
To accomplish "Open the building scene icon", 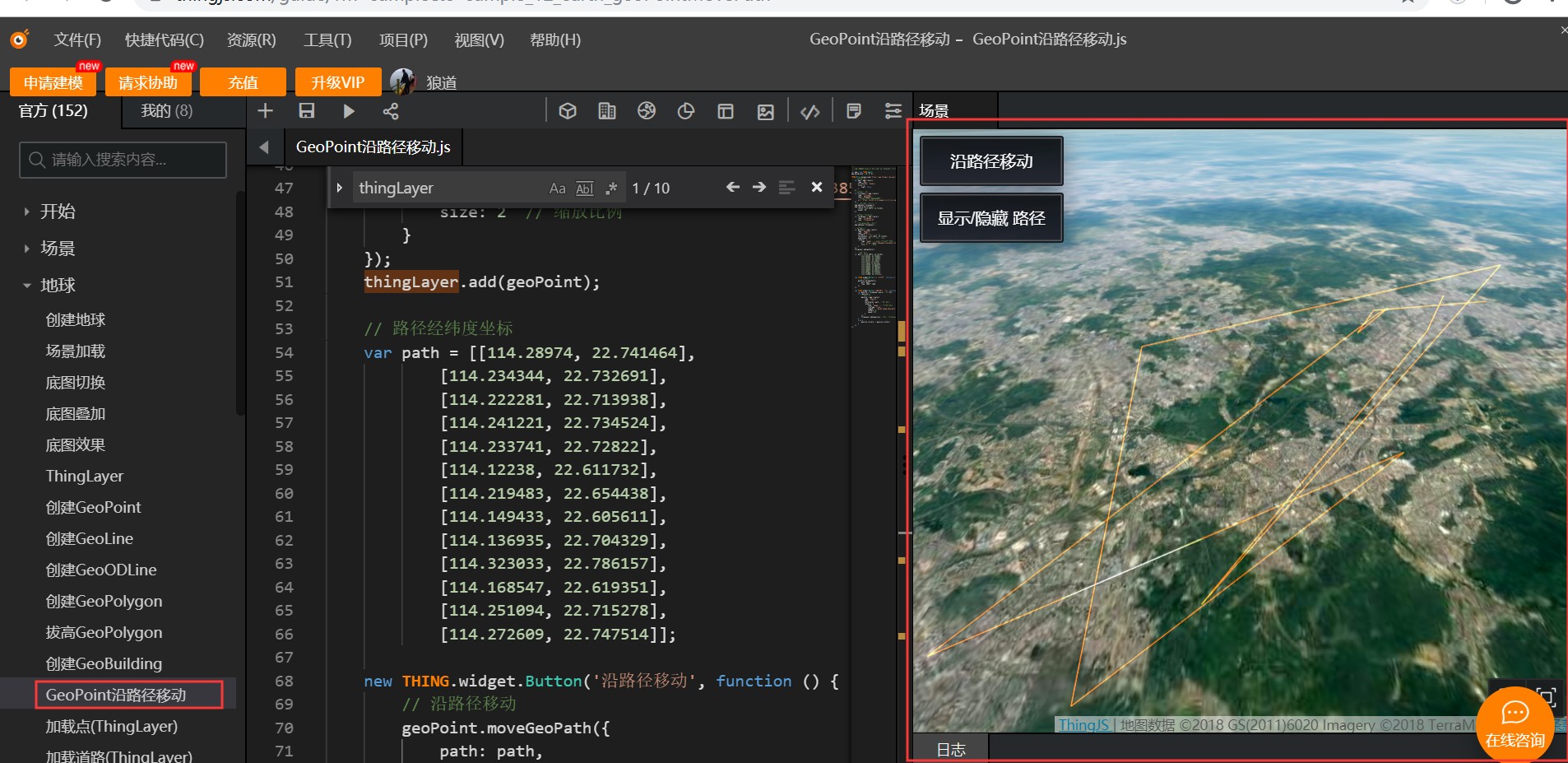I will pyautogui.click(x=607, y=110).
